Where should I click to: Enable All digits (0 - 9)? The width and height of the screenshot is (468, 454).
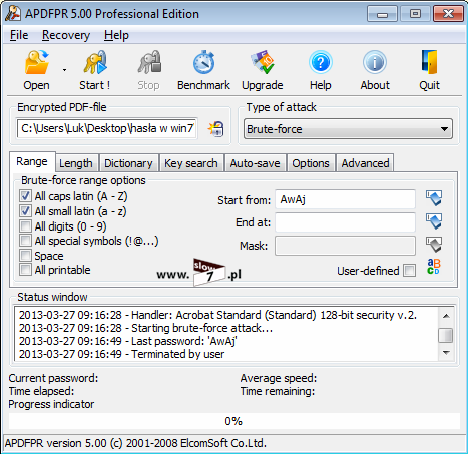pos(25,226)
